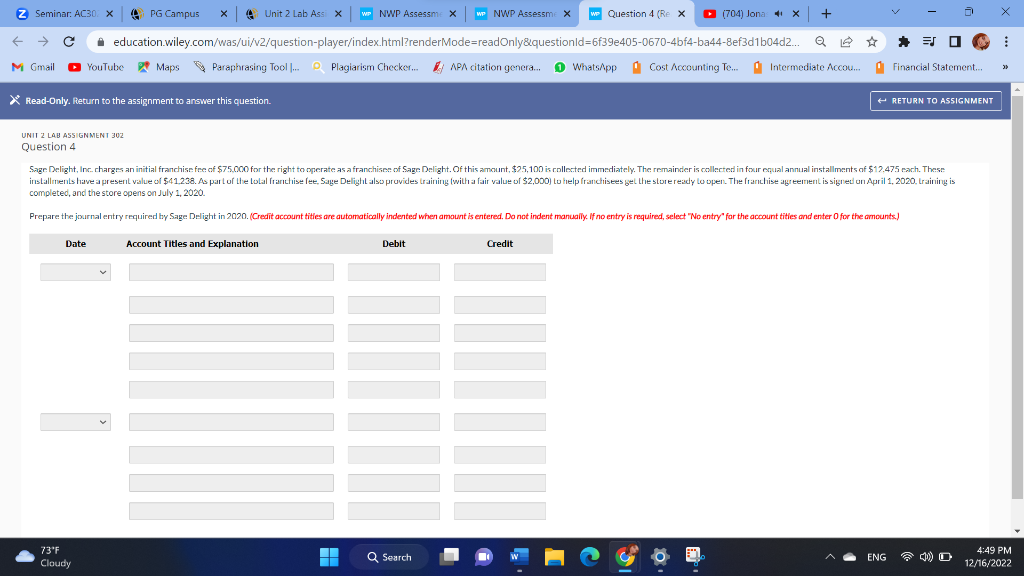Open the second Date dropdown
1024x576 pixels.
pos(75,422)
